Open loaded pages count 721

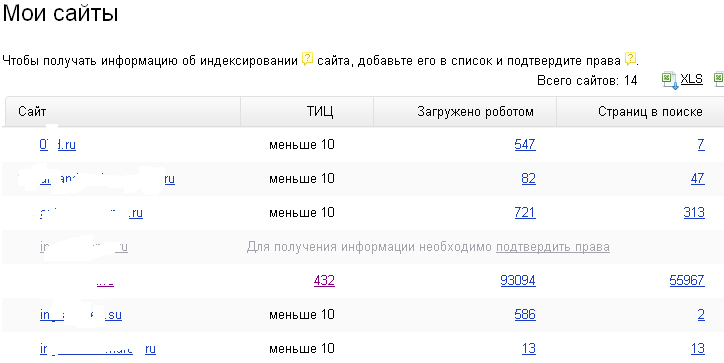[525, 213]
